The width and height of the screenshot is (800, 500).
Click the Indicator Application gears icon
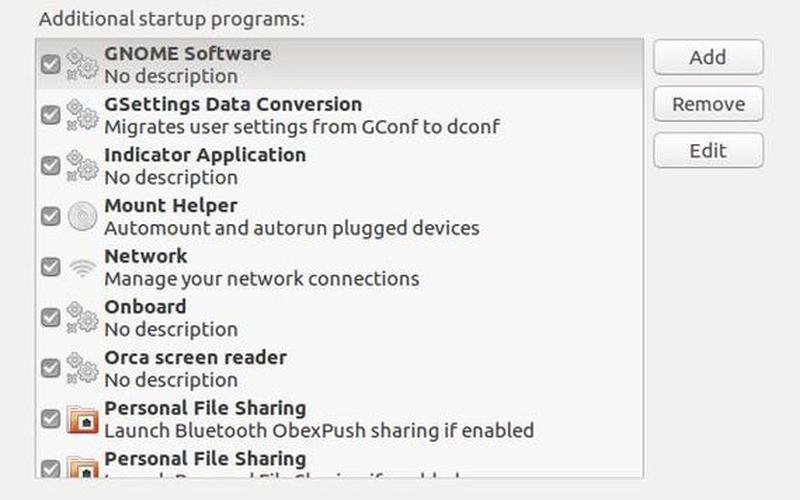(x=82, y=166)
